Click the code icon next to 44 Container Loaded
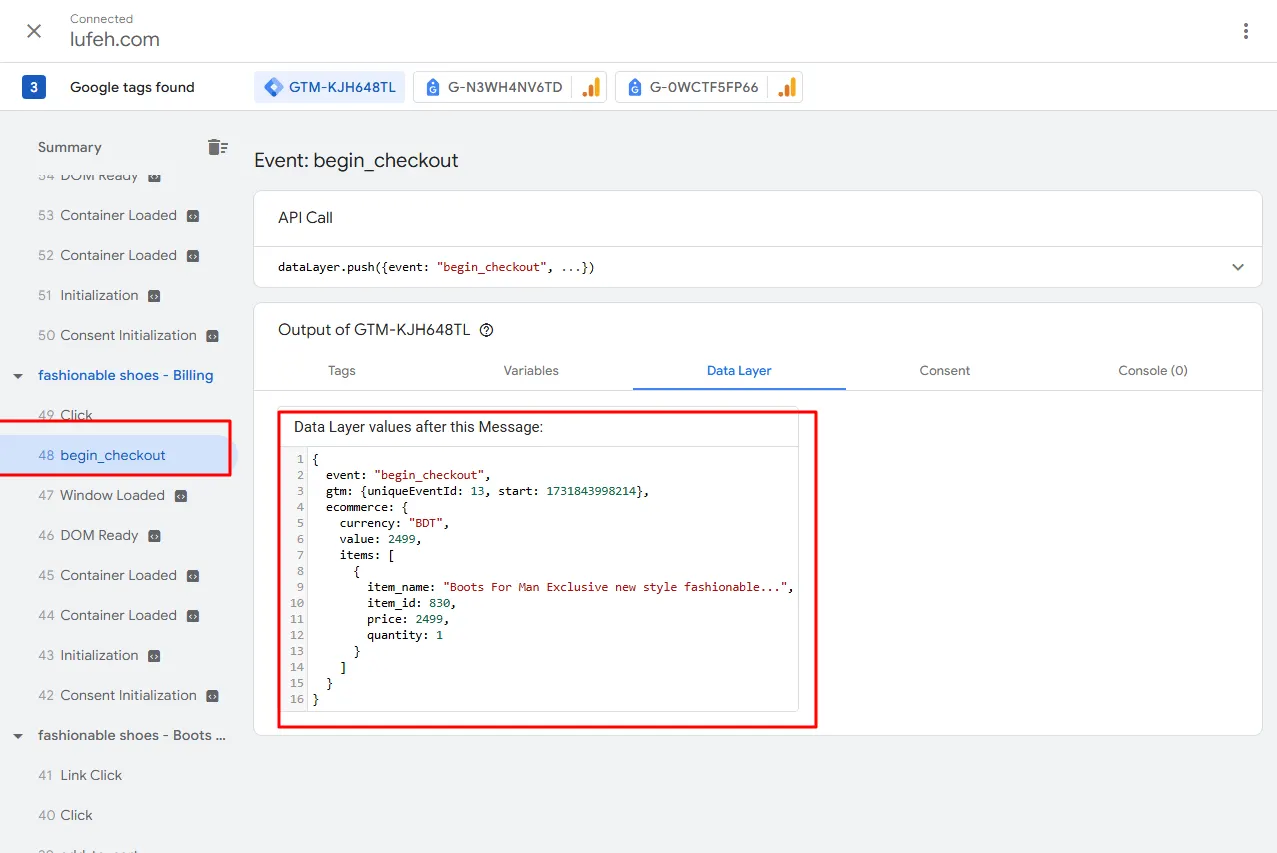 [193, 616]
